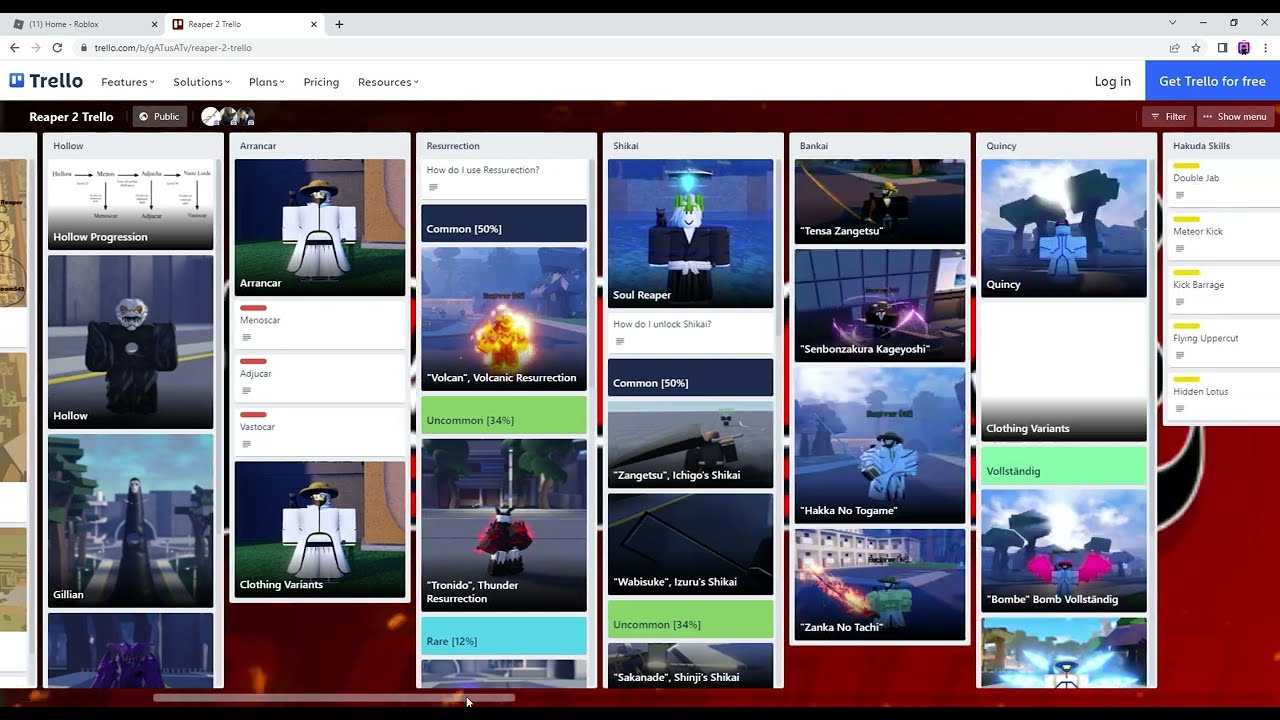The height and width of the screenshot is (720, 1280).
Task: Expand the Resources menu
Action: pyautogui.click(x=388, y=82)
